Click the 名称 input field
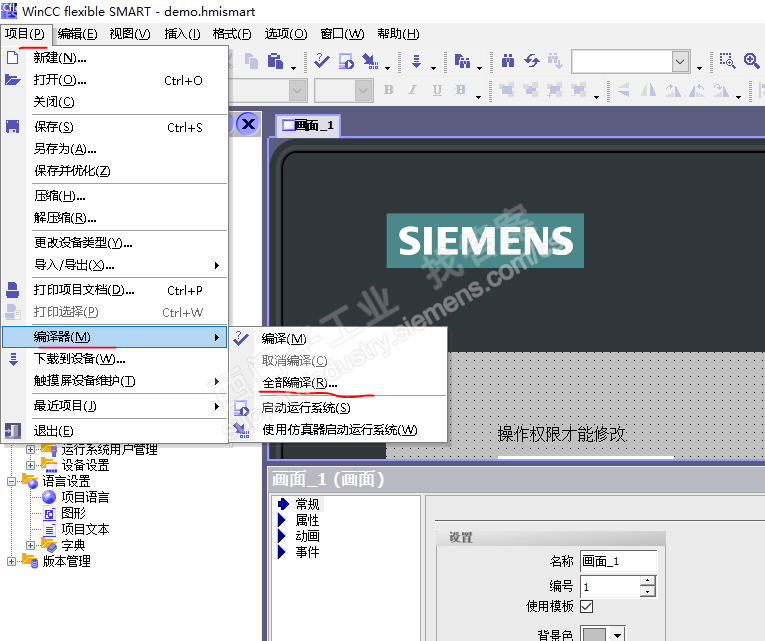This screenshot has height=641, width=765. (618, 561)
